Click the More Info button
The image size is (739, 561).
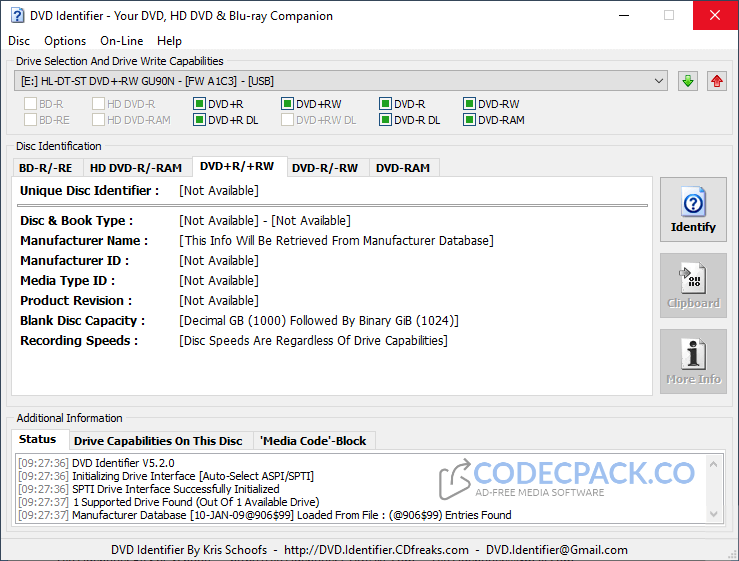(693, 362)
